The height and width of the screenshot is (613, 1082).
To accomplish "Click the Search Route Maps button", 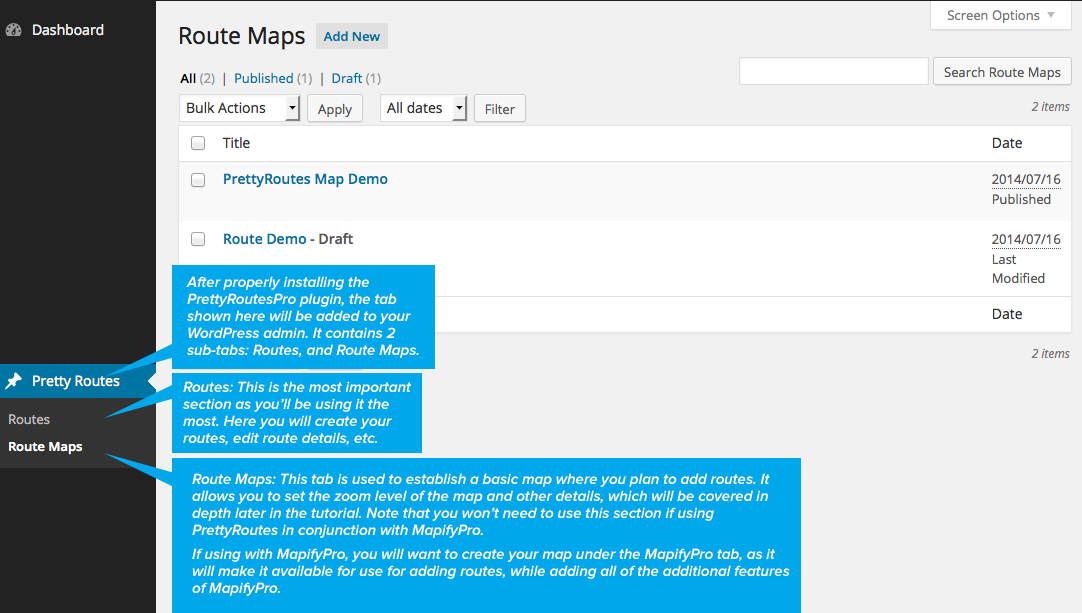I will coord(1002,72).
